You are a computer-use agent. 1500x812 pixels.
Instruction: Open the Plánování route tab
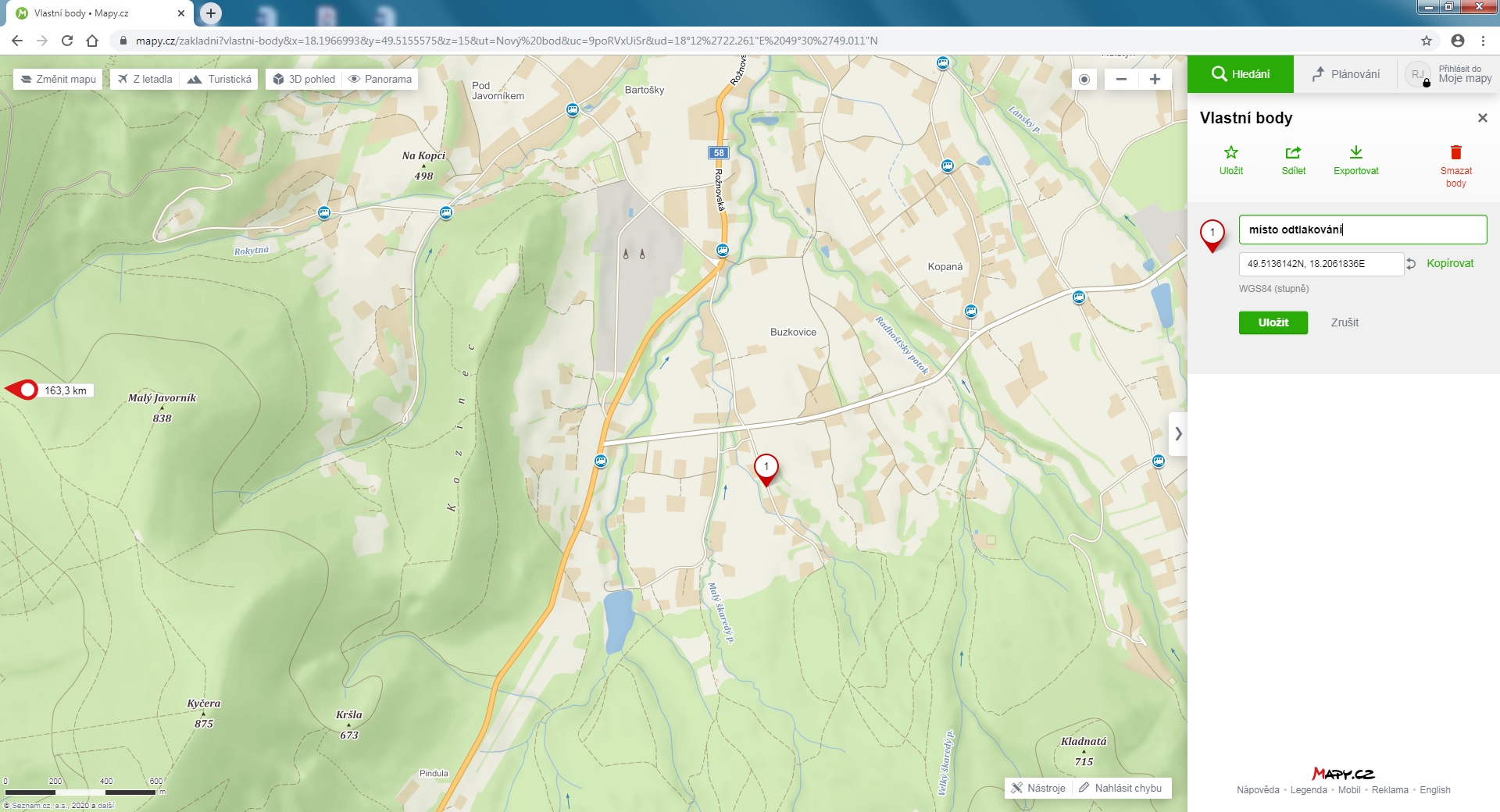tap(1345, 74)
